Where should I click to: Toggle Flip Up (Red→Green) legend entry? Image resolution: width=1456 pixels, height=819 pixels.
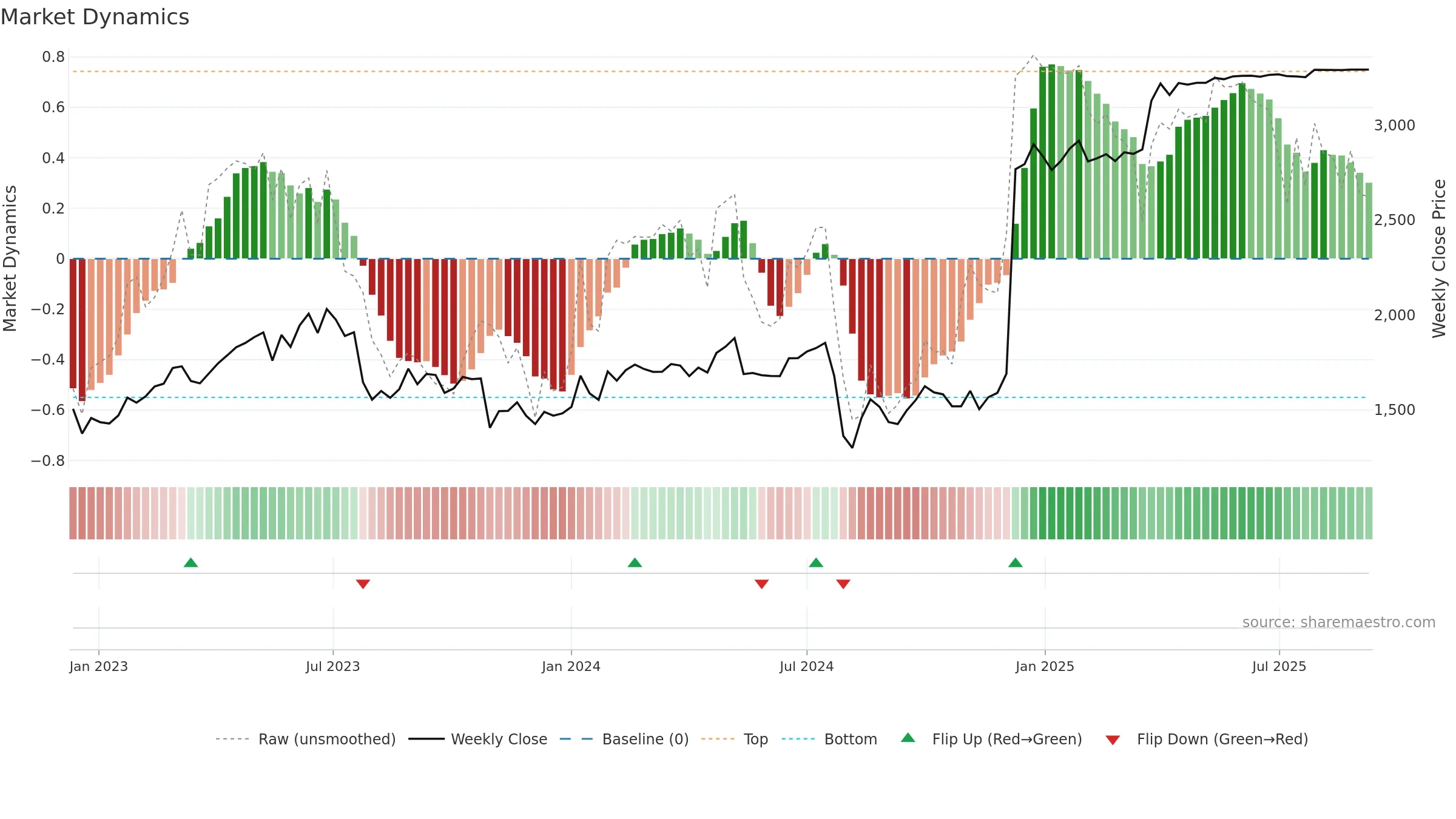991,739
